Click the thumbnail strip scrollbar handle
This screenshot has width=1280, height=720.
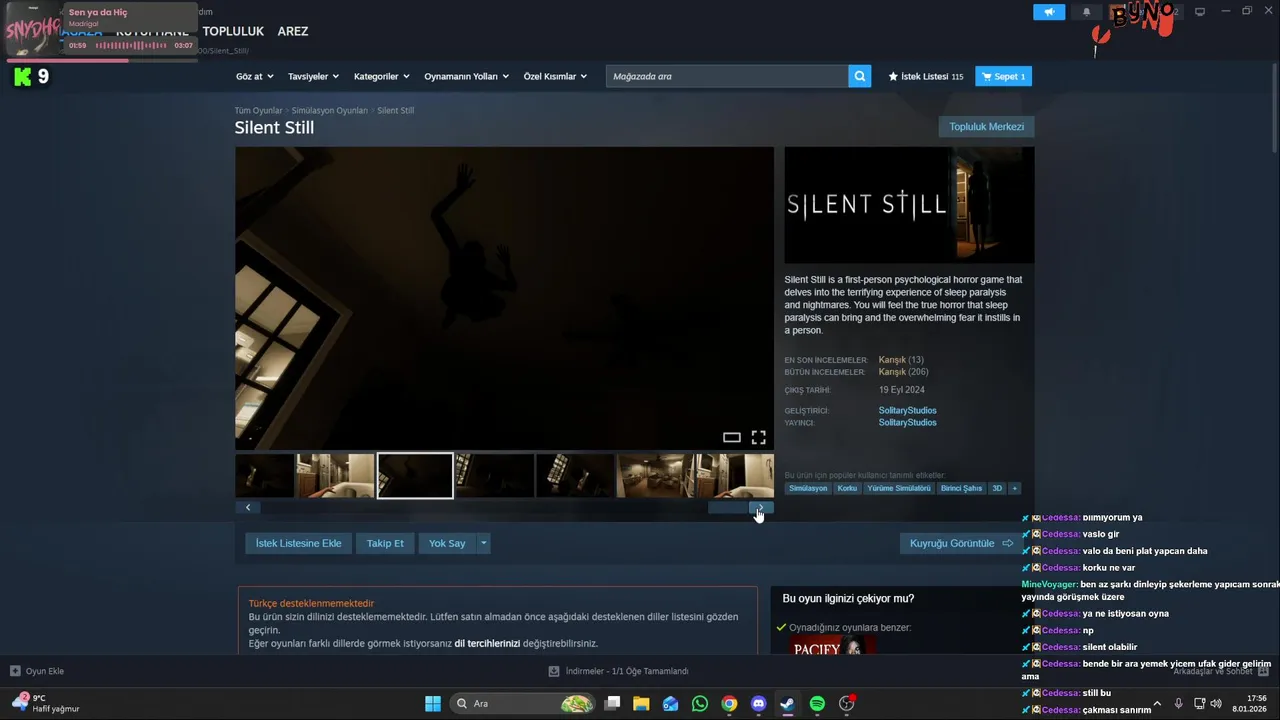coord(728,507)
